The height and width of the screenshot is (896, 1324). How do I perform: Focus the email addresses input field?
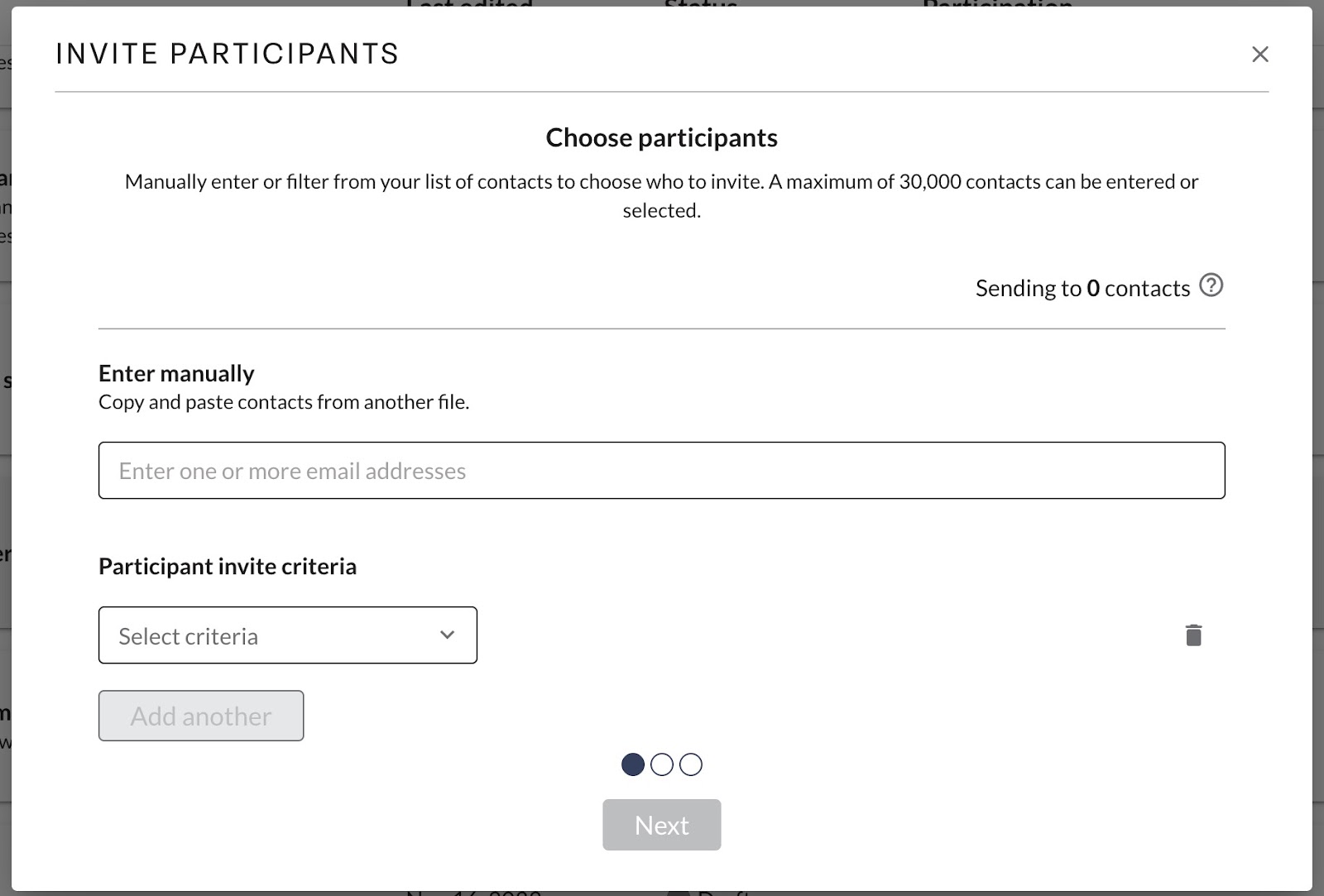pyautogui.click(x=661, y=471)
